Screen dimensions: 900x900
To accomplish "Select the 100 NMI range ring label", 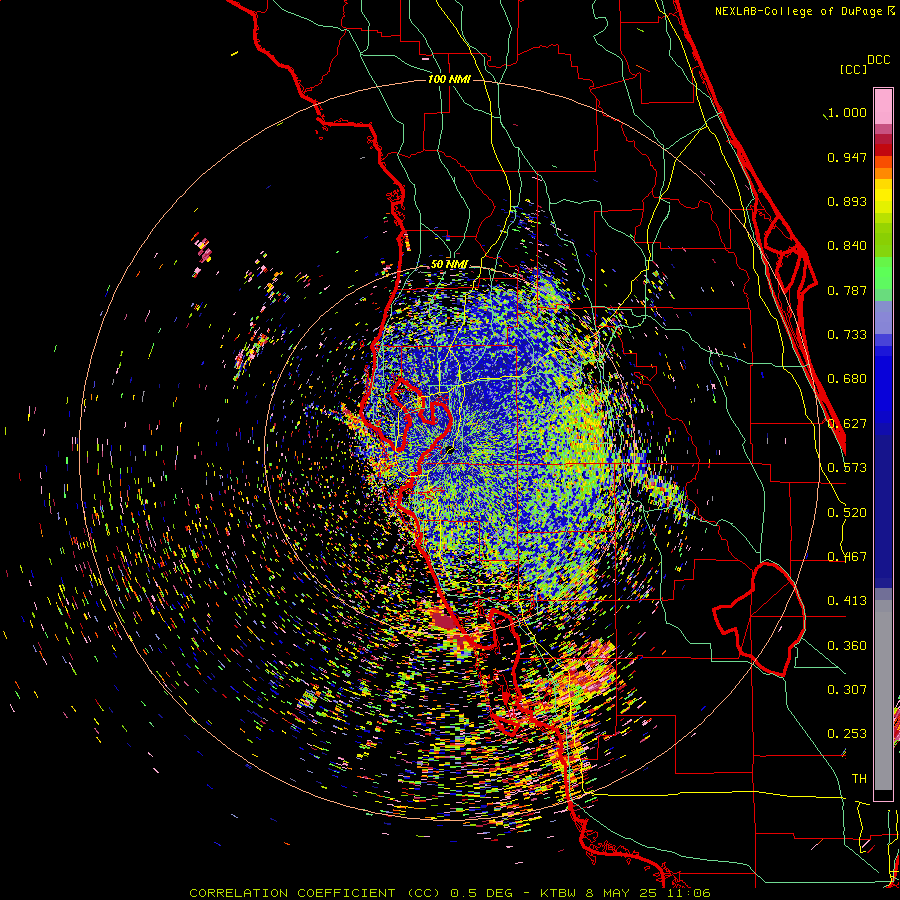I will (x=449, y=79).
